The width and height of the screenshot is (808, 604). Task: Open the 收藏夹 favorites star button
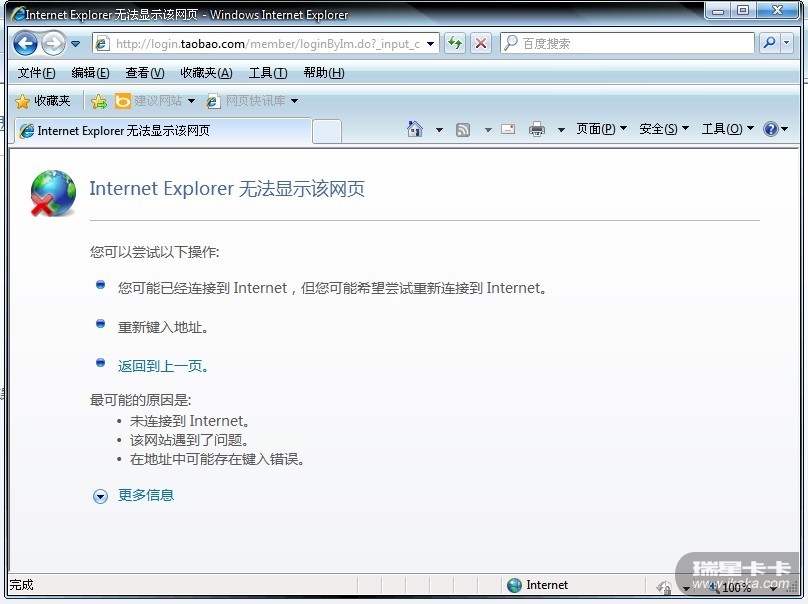(x=43, y=101)
